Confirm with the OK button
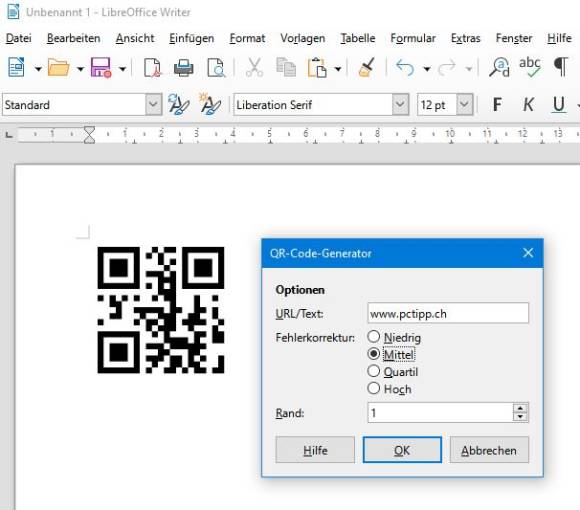This screenshot has width=580, height=510. [402, 450]
